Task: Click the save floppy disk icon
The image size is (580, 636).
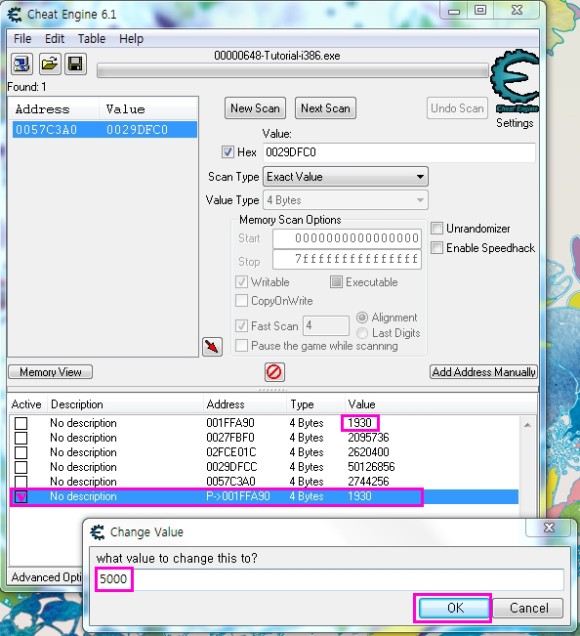Action: pyautogui.click(x=75, y=64)
